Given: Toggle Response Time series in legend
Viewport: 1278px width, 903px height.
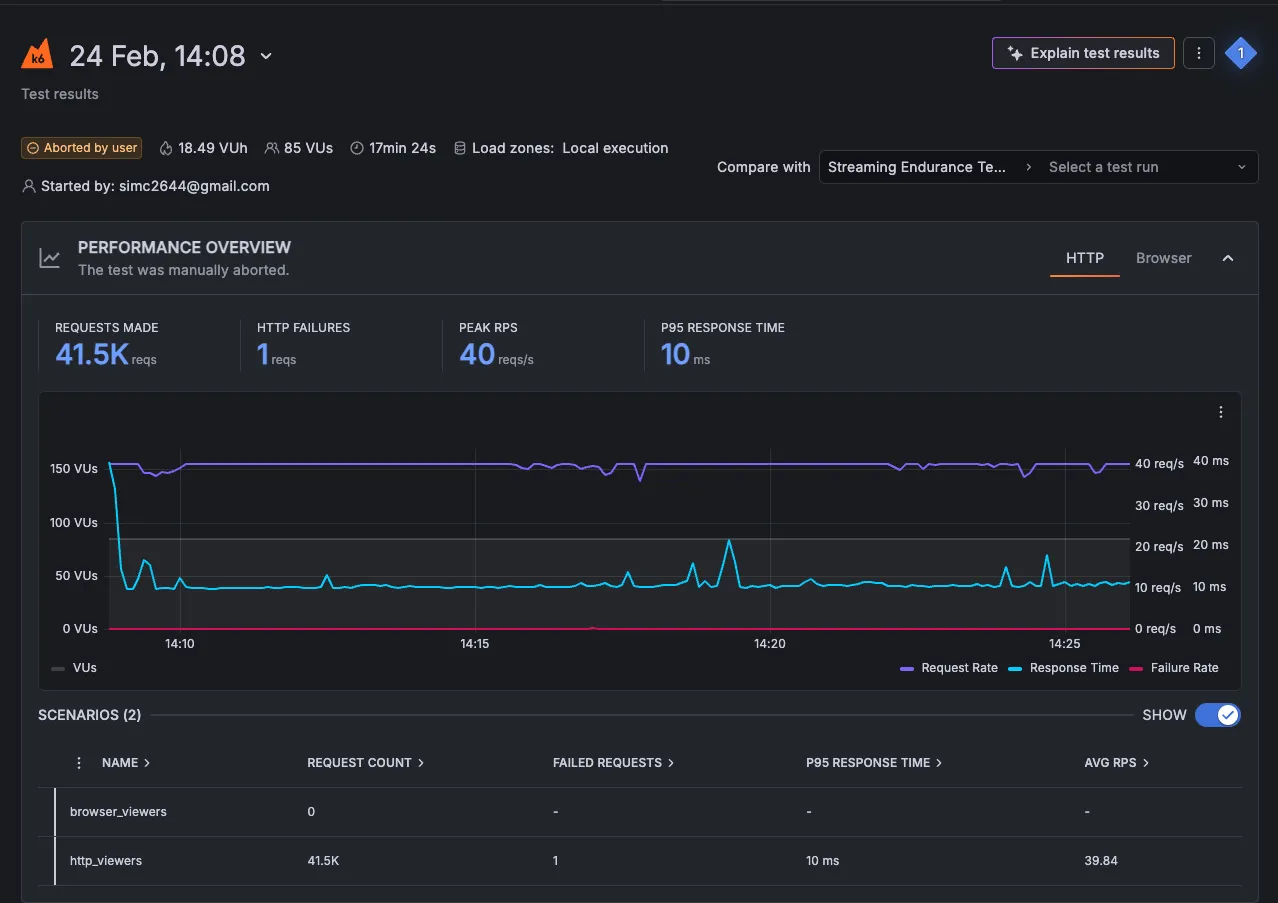Looking at the screenshot, I should 1073,668.
